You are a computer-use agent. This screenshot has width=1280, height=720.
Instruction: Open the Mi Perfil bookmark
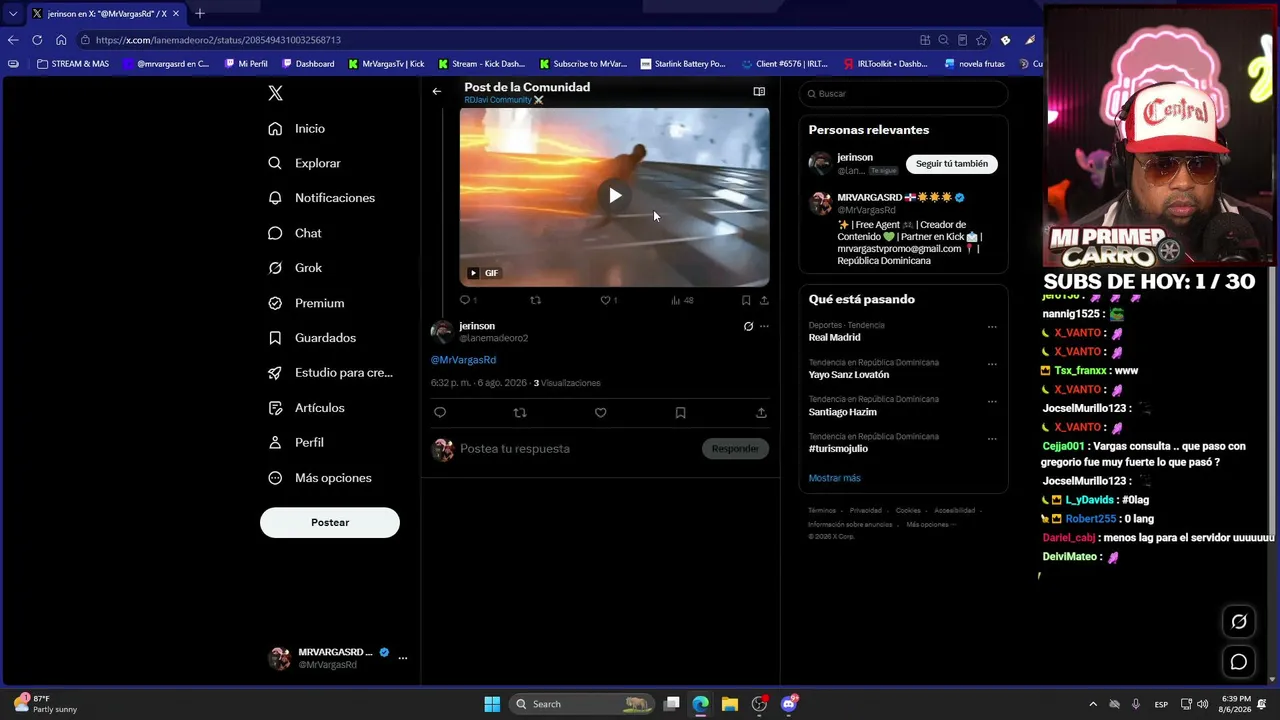[x=245, y=64]
